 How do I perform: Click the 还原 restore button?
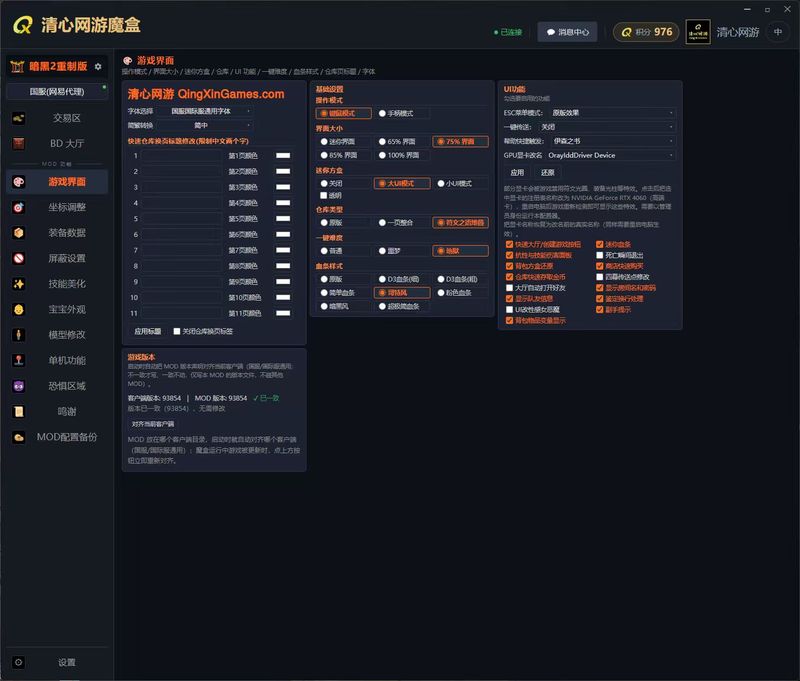[547, 172]
